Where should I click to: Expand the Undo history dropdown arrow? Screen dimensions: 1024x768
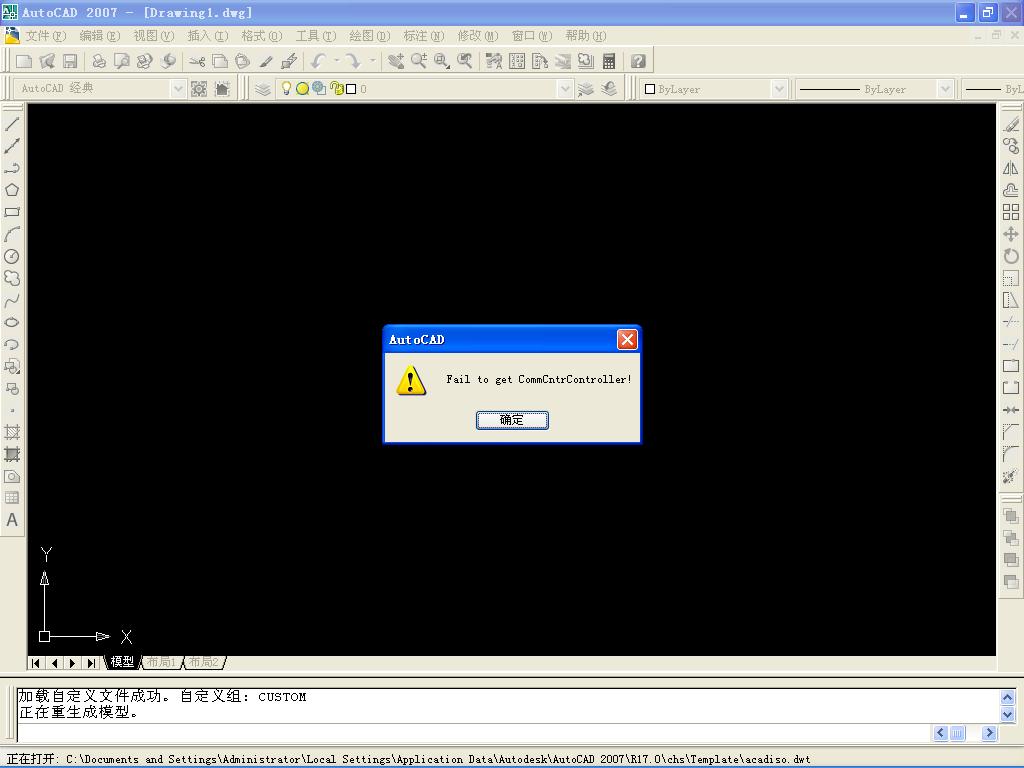[337, 61]
